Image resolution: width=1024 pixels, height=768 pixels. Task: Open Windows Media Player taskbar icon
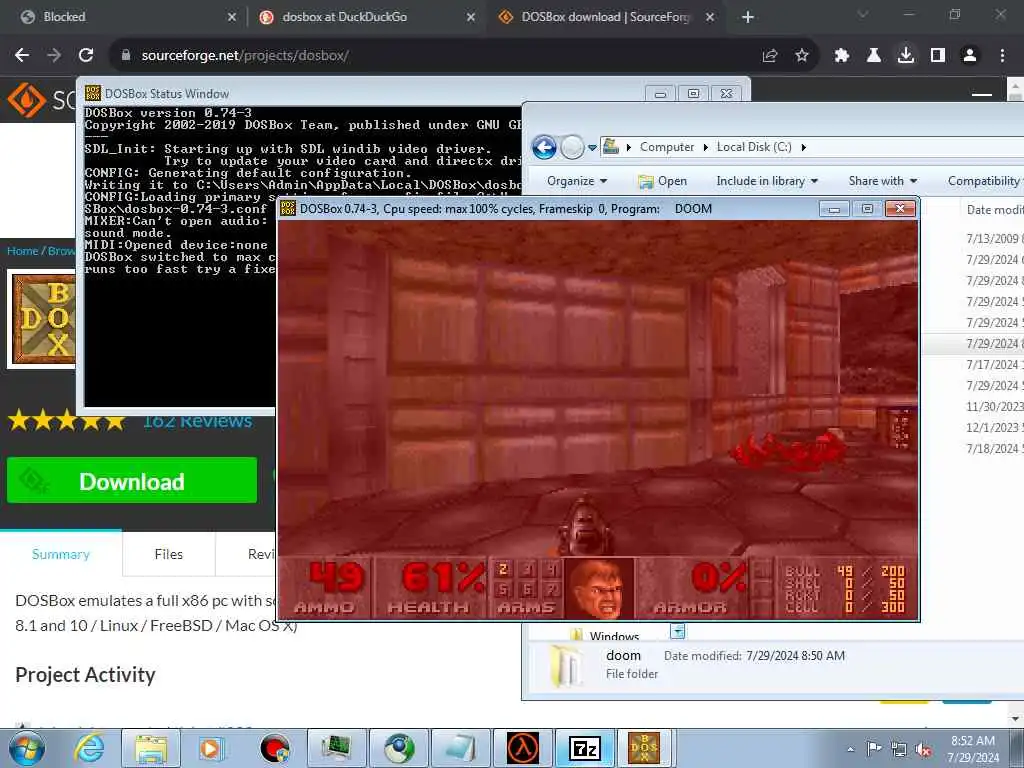[212, 748]
